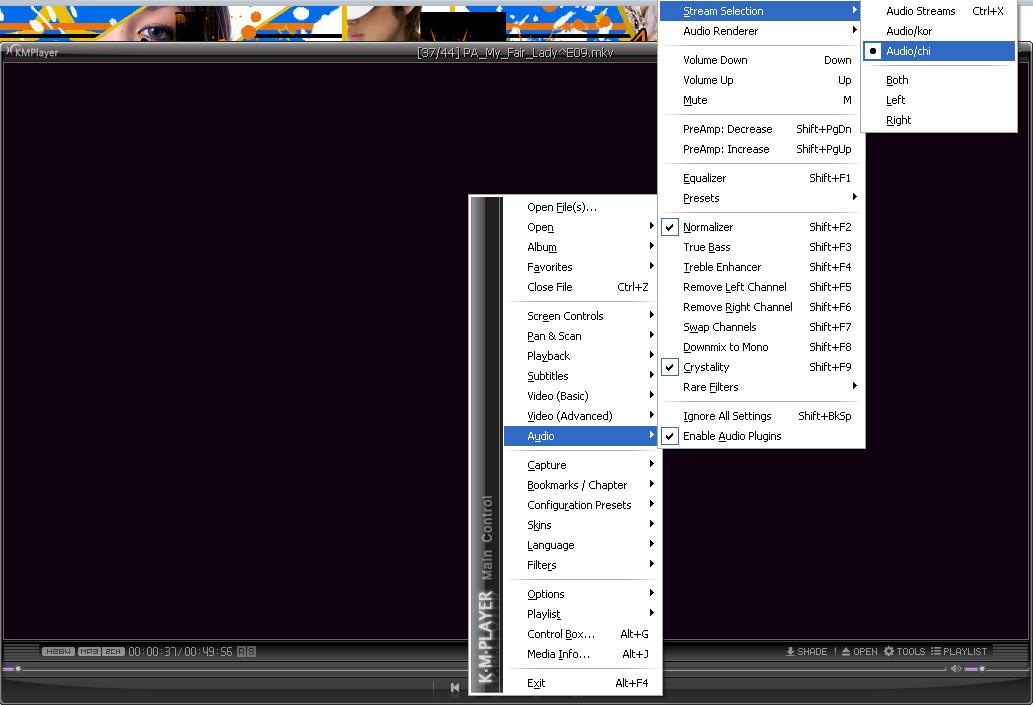The height and width of the screenshot is (705, 1033).
Task: Expand the Video (Basic) submenu
Action: 580,396
